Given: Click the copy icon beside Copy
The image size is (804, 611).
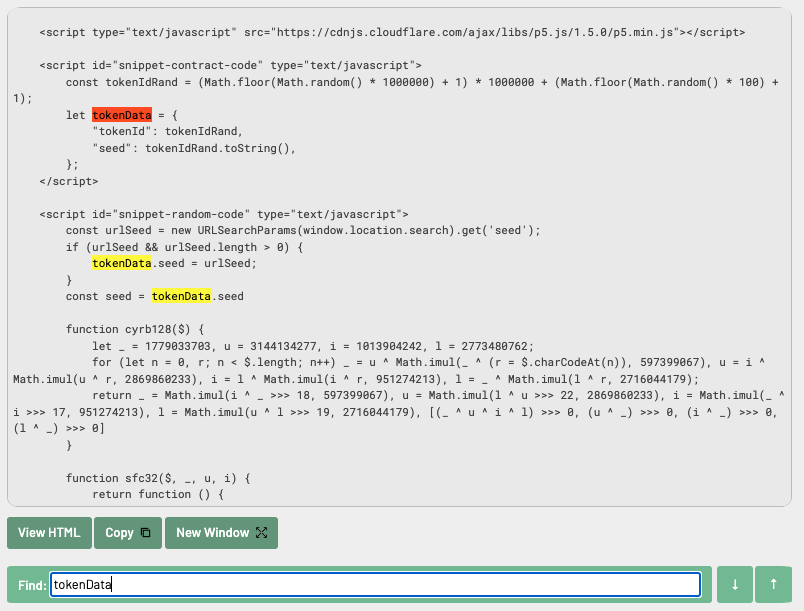Looking at the screenshot, I should [146, 533].
